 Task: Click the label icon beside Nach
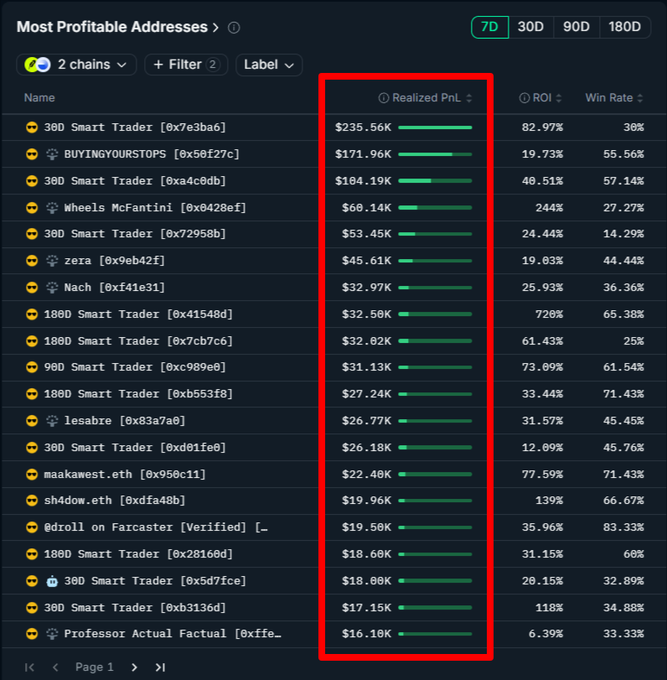point(52,288)
